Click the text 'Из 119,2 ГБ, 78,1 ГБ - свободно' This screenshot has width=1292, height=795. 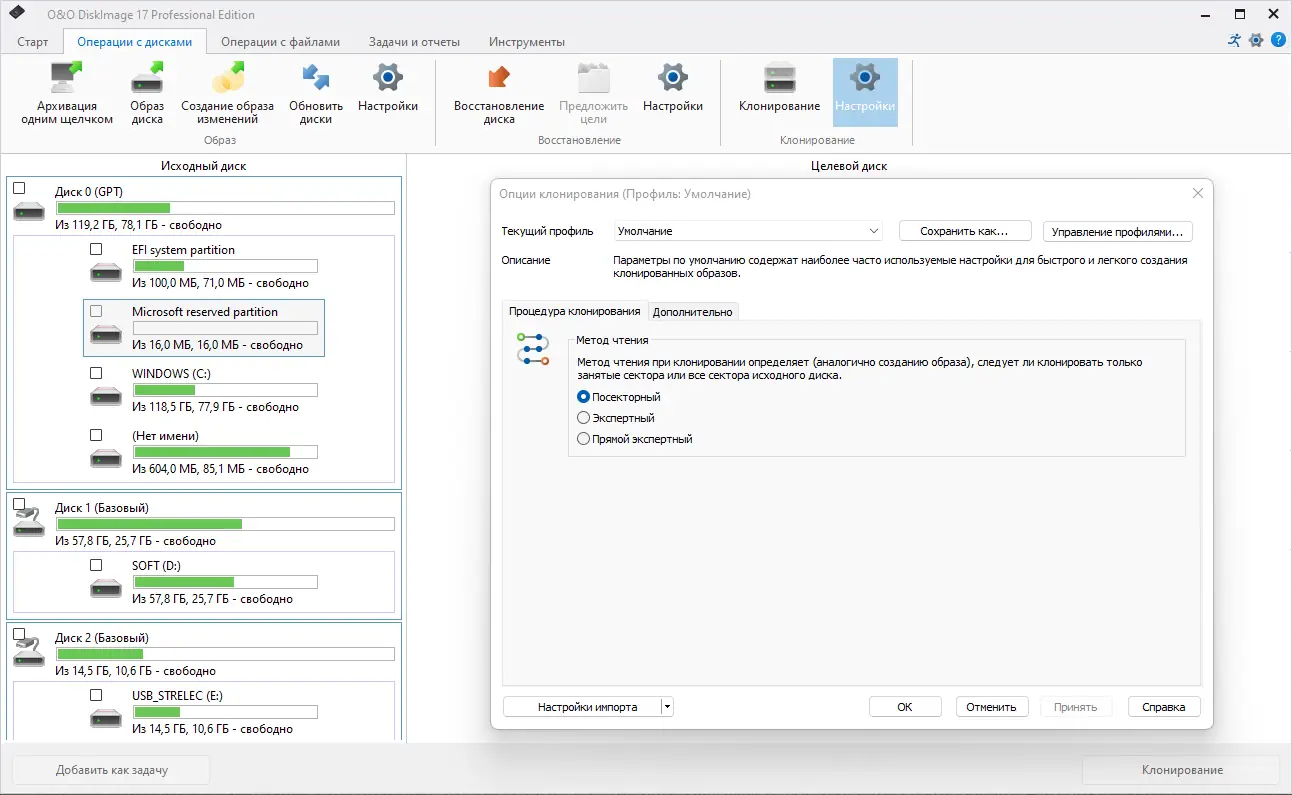(138, 225)
